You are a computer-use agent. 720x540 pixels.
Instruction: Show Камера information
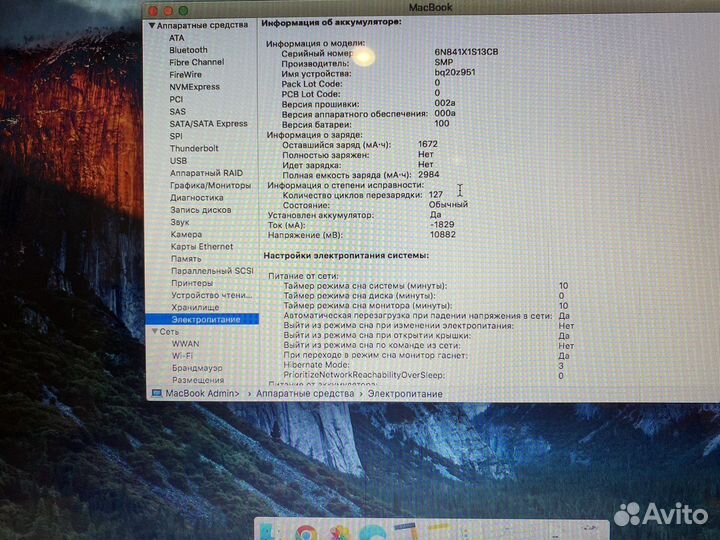186,235
